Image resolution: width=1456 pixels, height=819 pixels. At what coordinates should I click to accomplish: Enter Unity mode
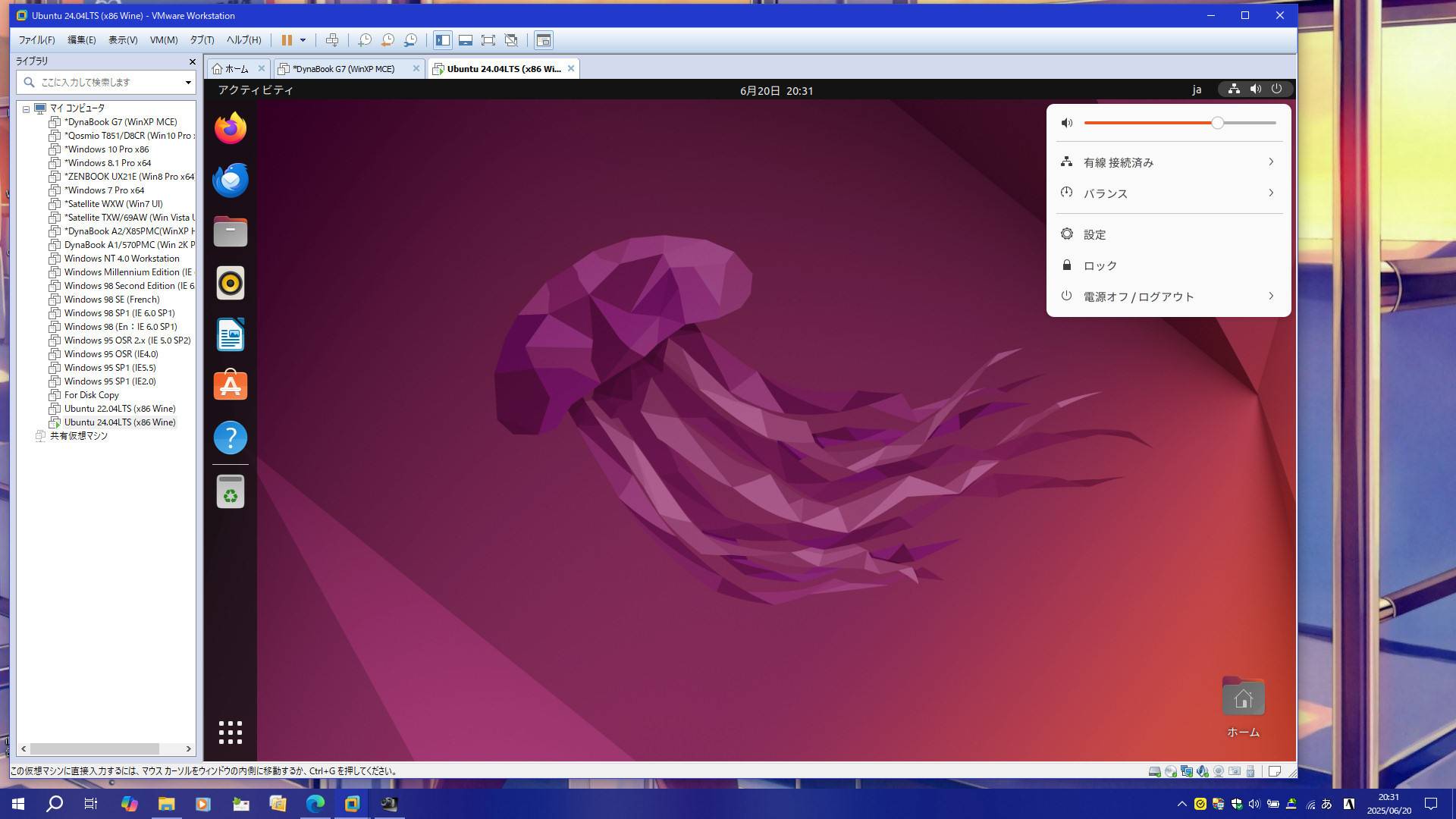tap(511, 40)
